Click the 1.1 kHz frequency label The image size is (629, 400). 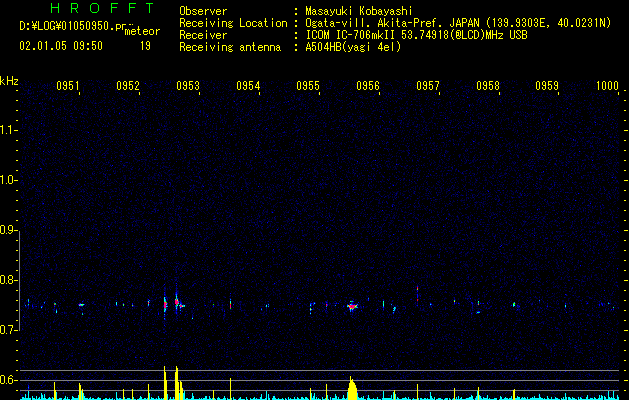(9, 130)
